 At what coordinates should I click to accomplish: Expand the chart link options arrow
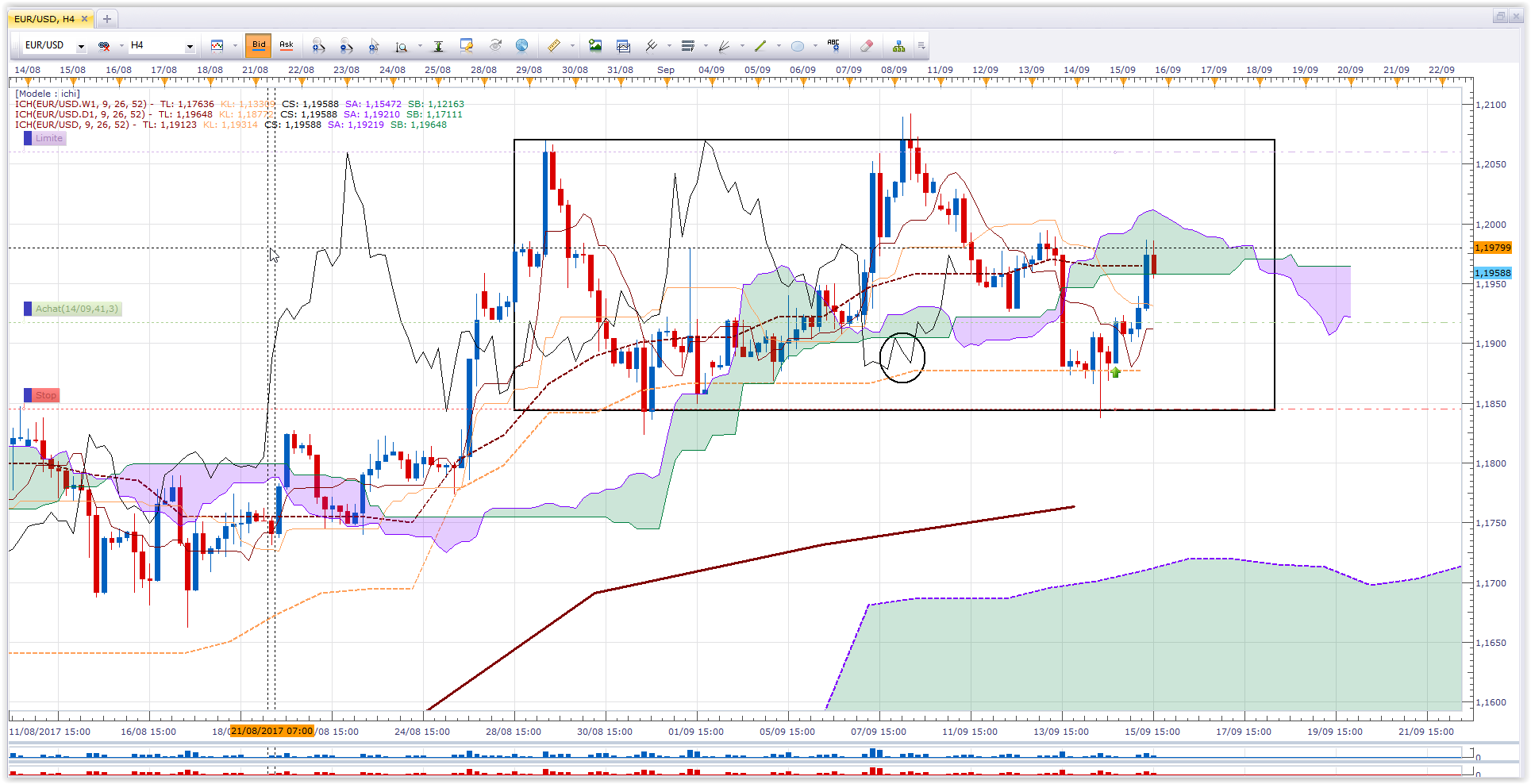121,46
